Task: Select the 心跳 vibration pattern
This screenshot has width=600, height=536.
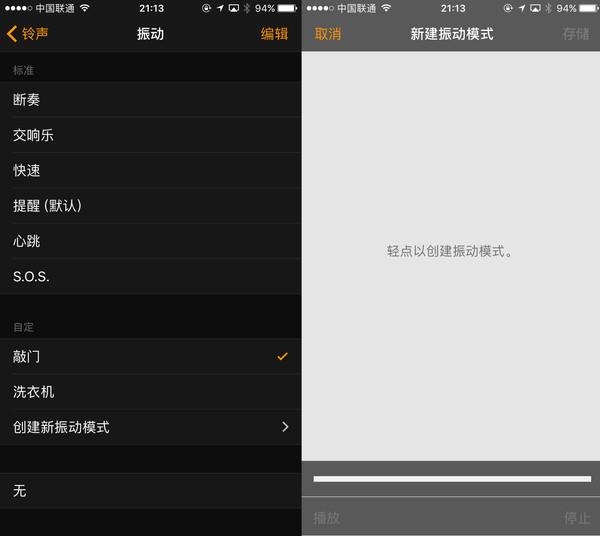Action: click(150, 241)
